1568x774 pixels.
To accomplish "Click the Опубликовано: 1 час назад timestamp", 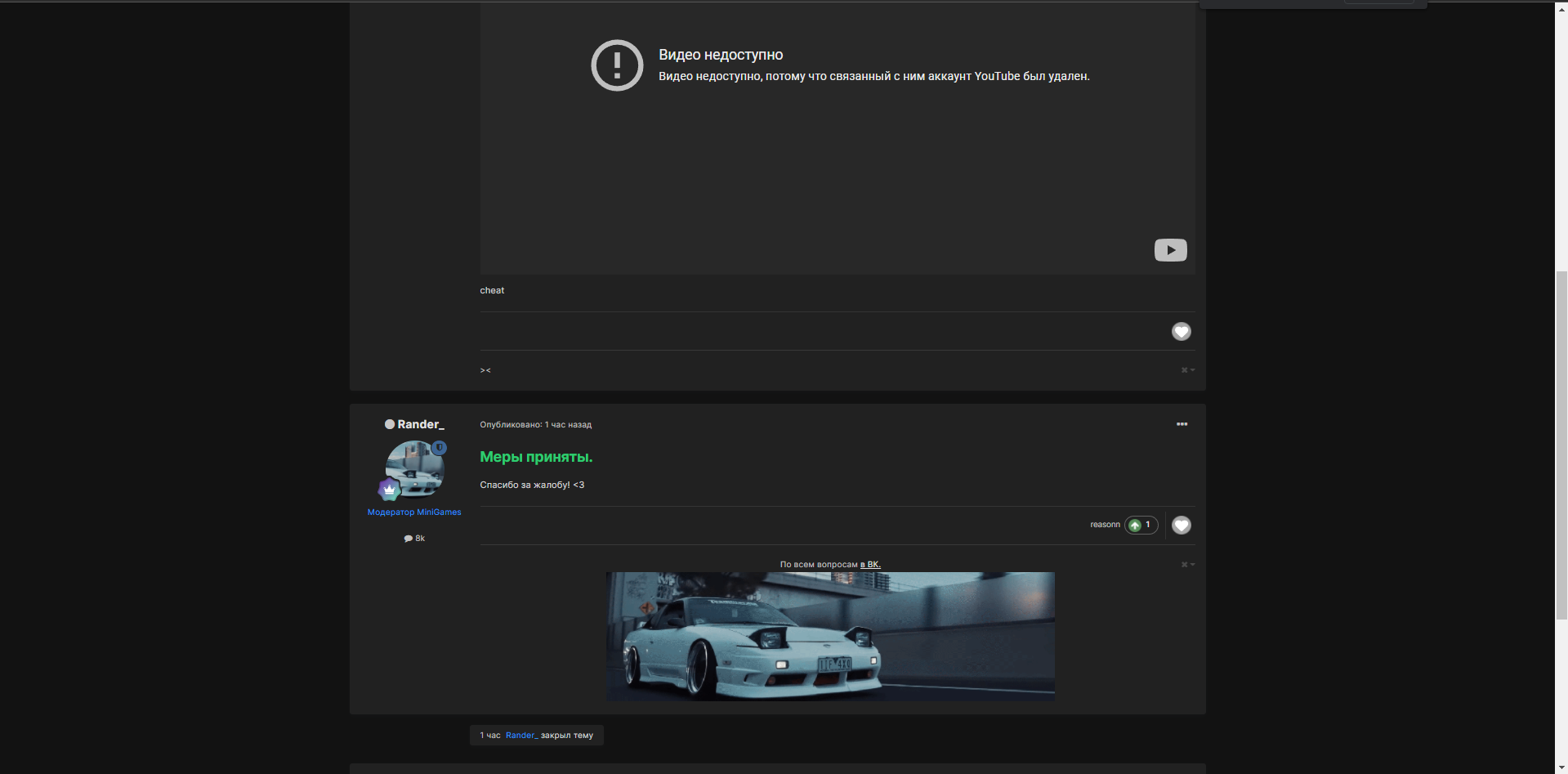I will point(535,425).
